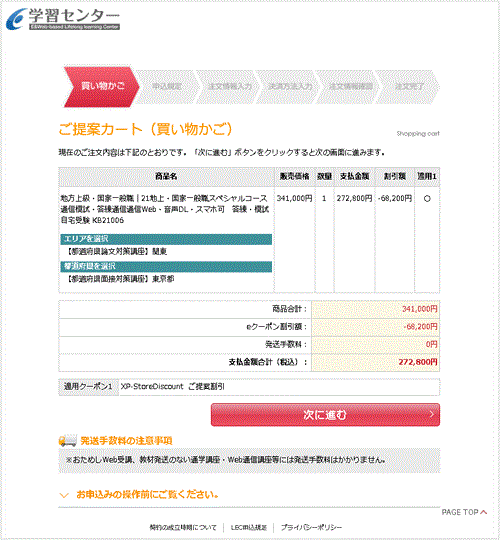This screenshot has height=540, width=500.
Task: Click the delivery truck icon
Action: pos(67,440)
